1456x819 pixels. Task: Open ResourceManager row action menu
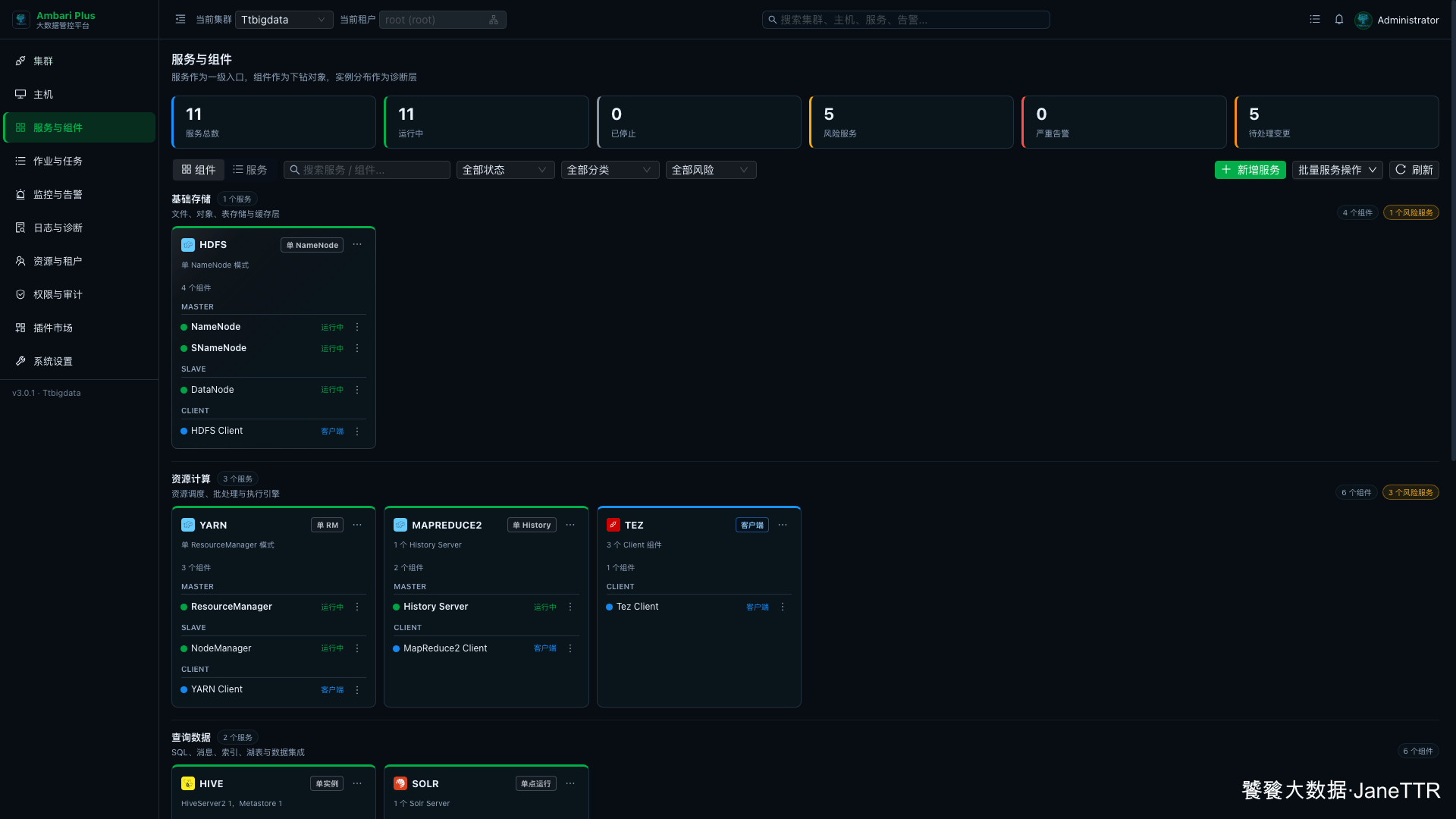[x=357, y=607]
